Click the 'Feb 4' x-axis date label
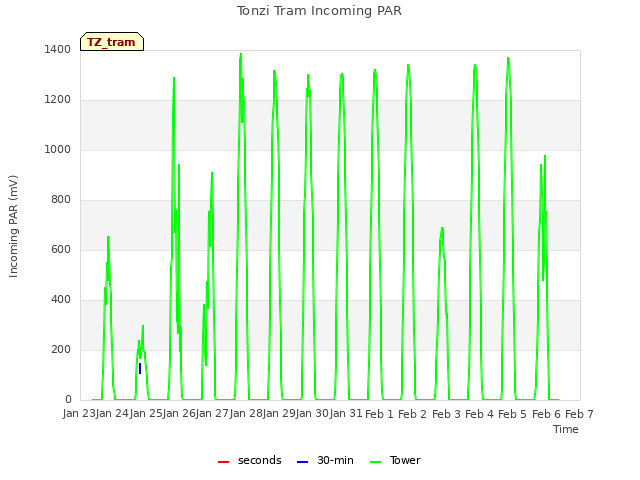This screenshot has height=480, width=640. [479, 414]
